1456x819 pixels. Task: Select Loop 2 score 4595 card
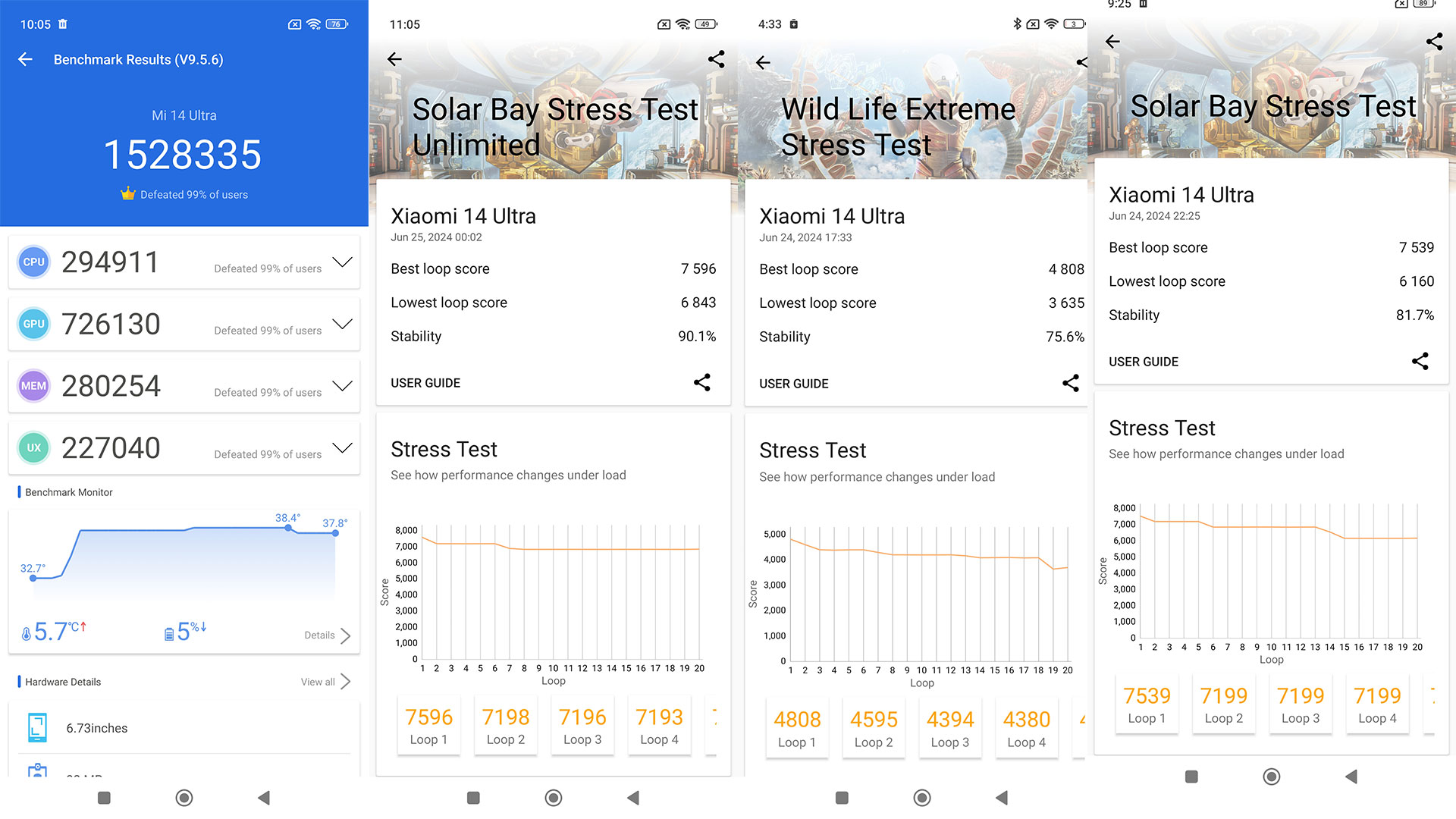click(x=874, y=728)
